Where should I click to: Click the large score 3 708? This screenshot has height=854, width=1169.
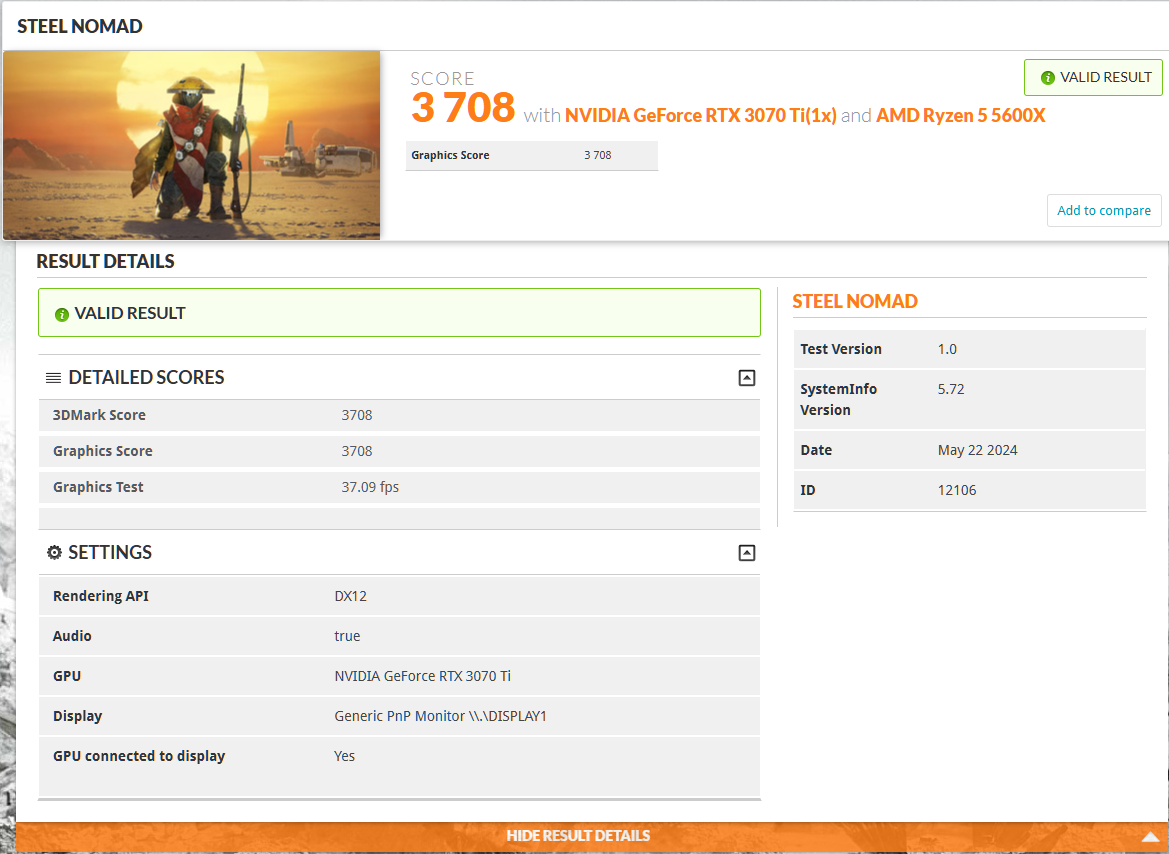pos(462,107)
